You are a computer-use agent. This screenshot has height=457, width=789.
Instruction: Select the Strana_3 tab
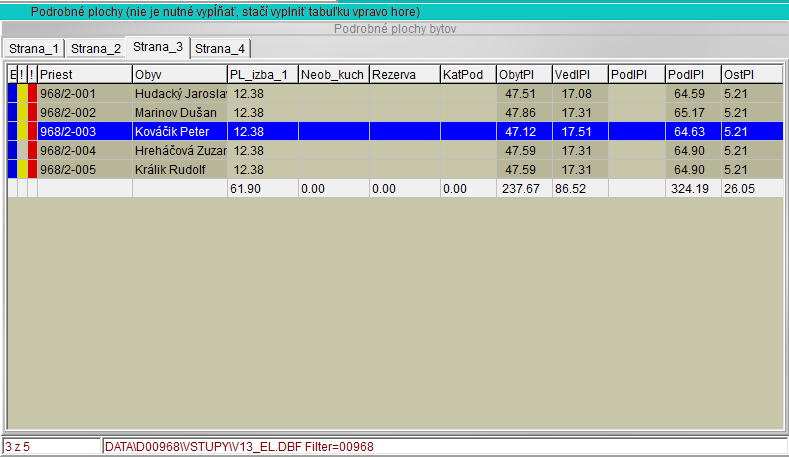tap(157, 47)
